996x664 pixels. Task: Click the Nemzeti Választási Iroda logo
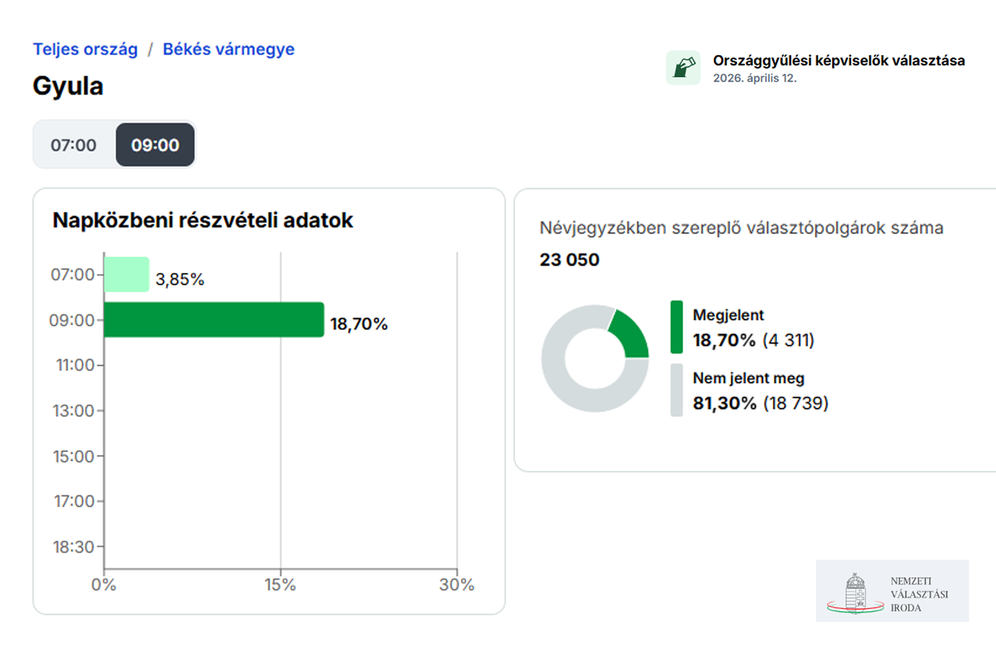click(892, 591)
